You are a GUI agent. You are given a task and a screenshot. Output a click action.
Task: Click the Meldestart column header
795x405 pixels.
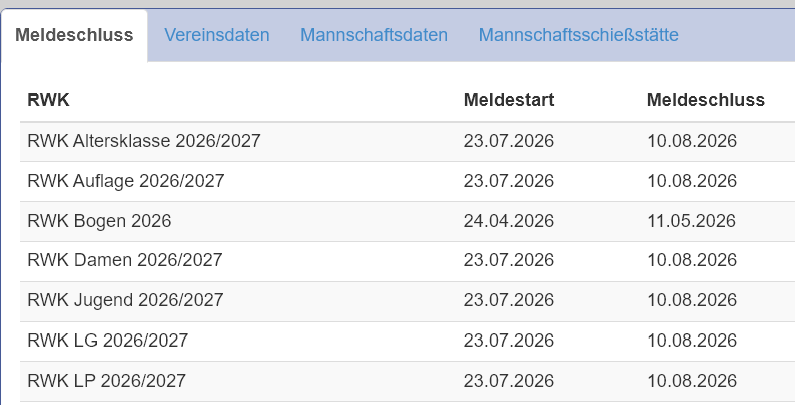509,100
